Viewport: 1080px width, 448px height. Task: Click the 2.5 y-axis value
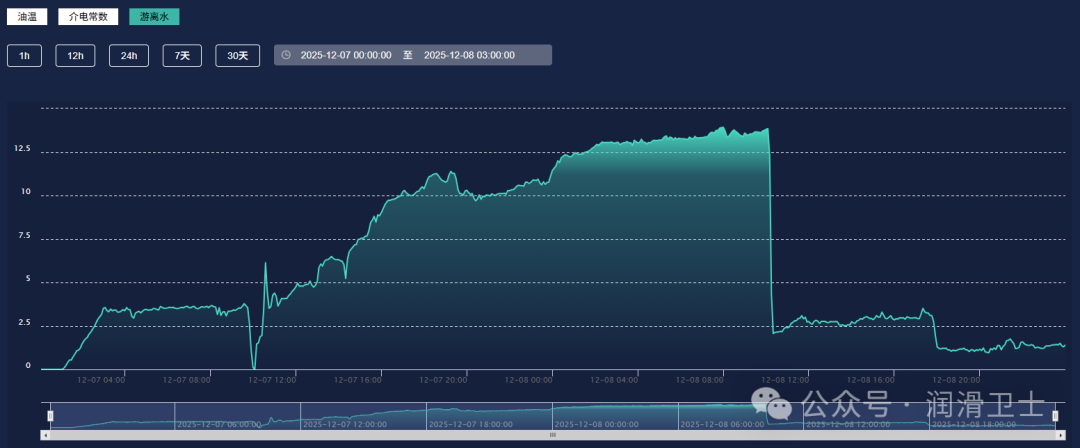tap(24, 323)
